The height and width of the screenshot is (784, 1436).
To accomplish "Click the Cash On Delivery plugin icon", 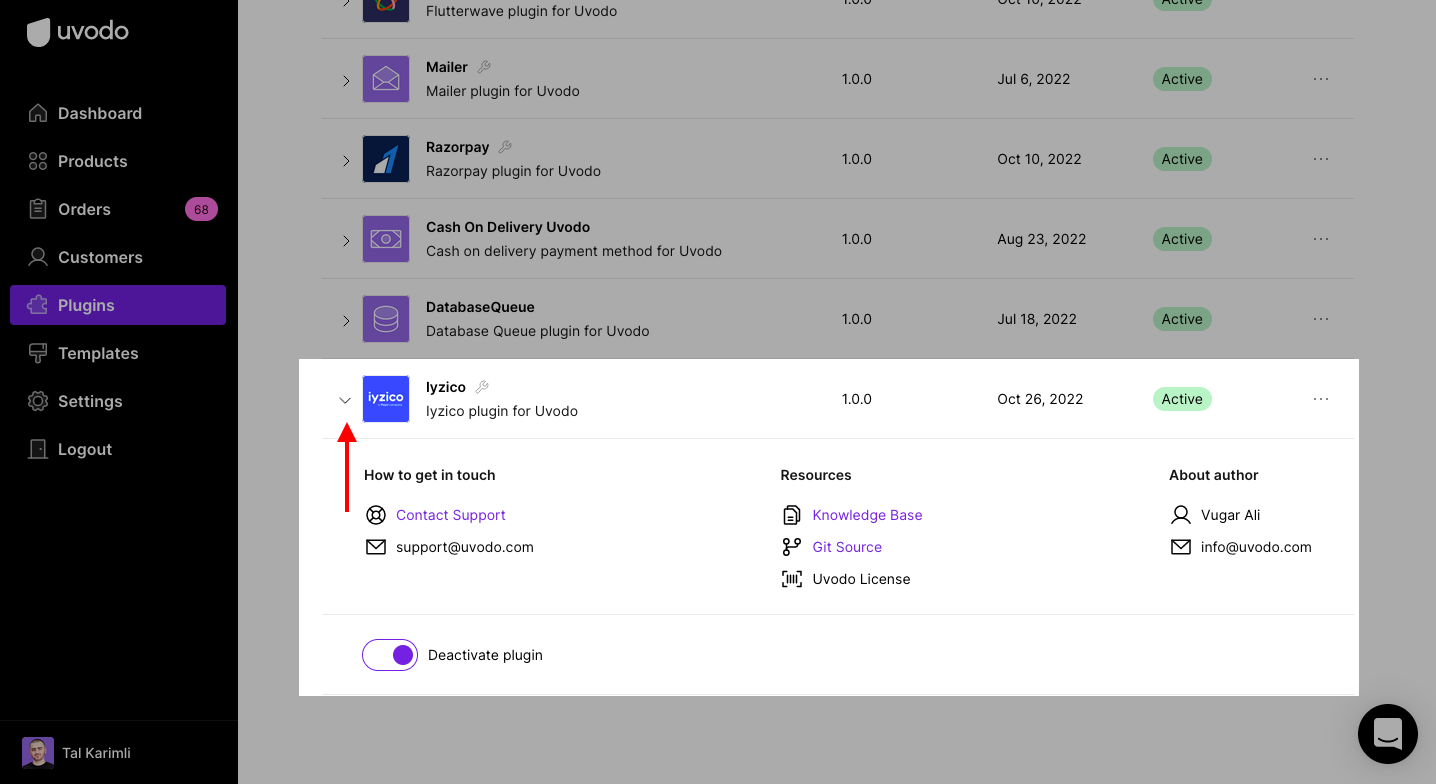I will pyautogui.click(x=386, y=239).
